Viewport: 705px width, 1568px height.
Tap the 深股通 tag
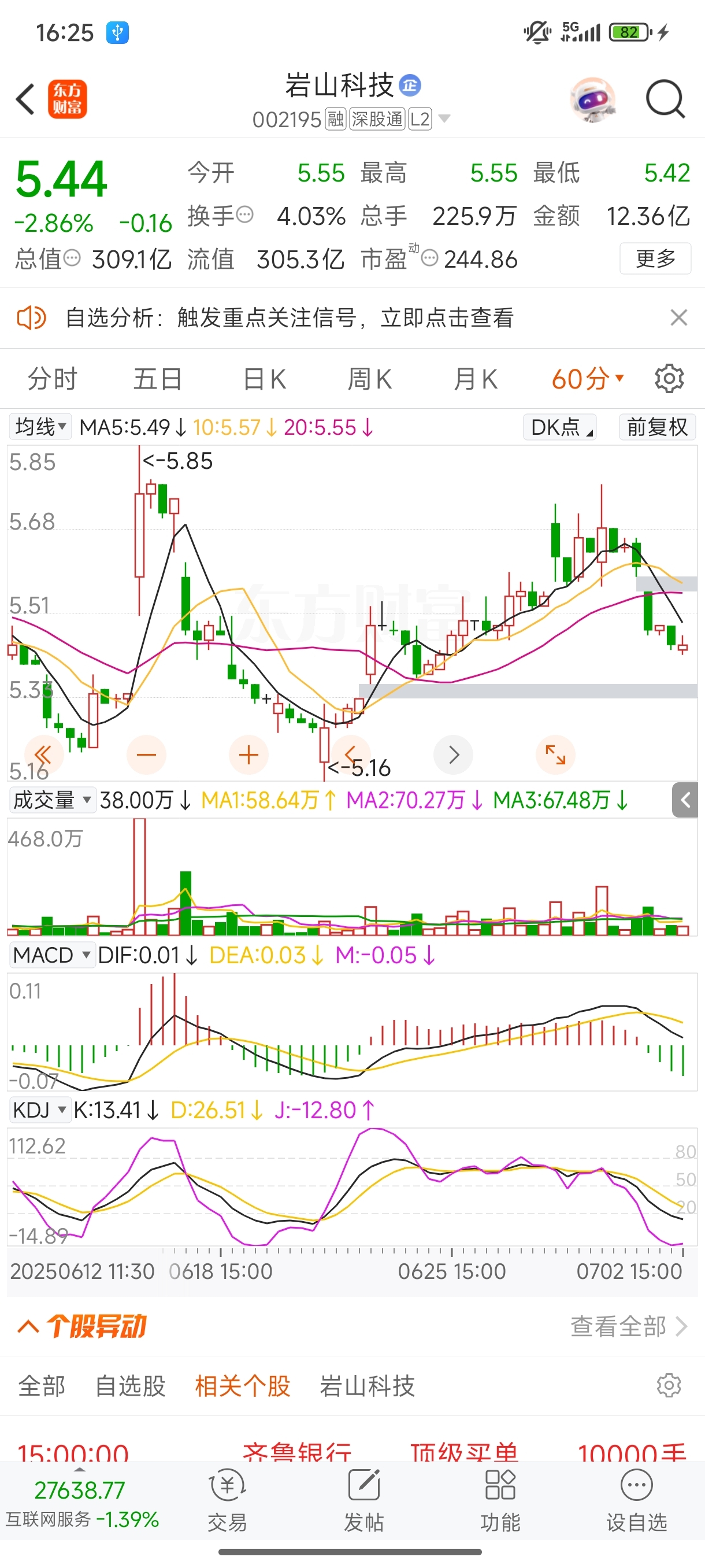coord(377,119)
